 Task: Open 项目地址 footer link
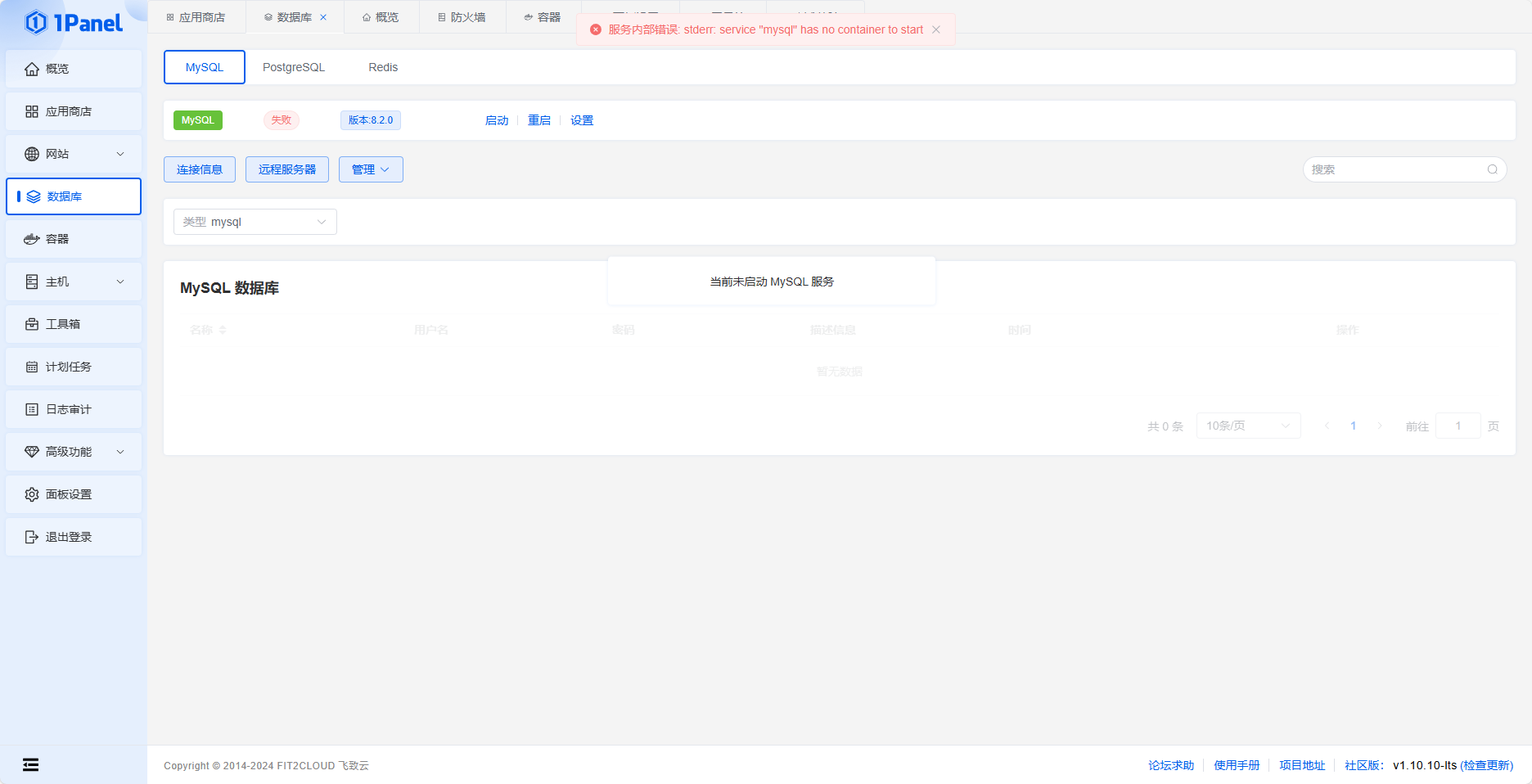tap(1302, 765)
